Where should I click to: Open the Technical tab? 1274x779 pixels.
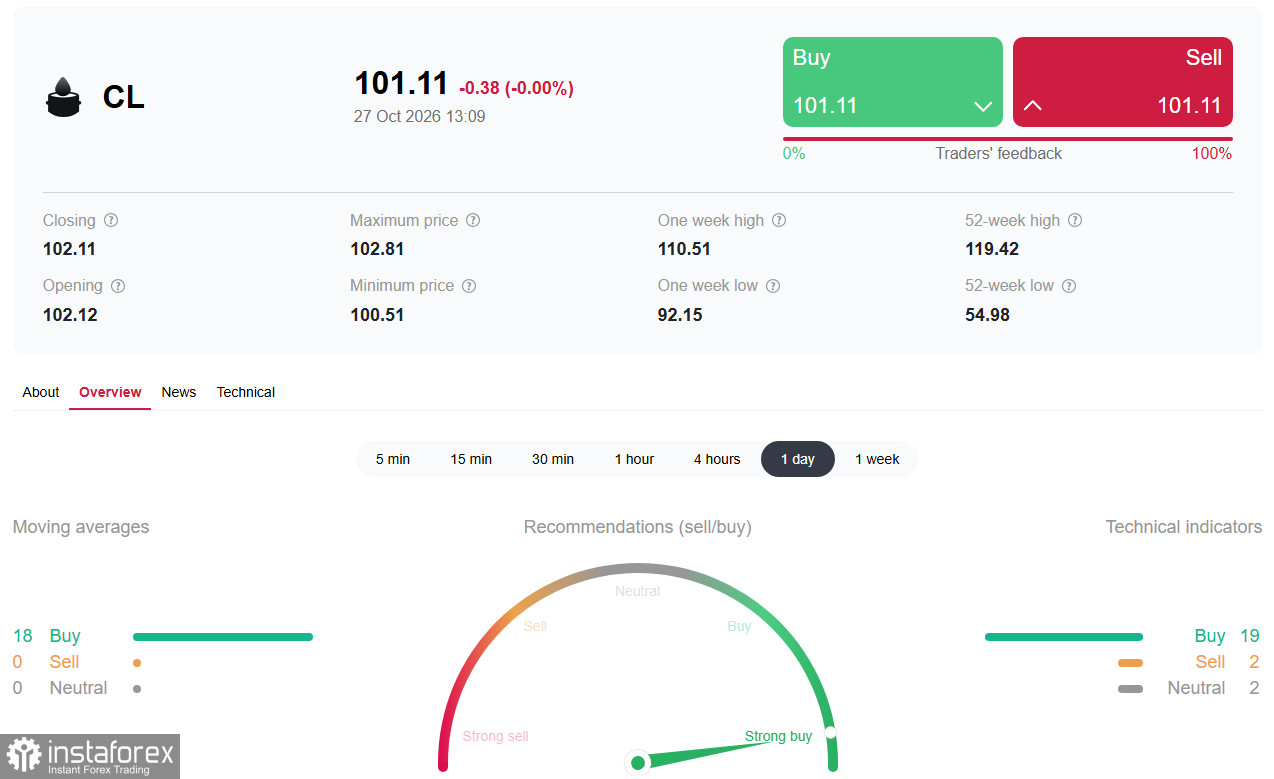tap(246, 392)
